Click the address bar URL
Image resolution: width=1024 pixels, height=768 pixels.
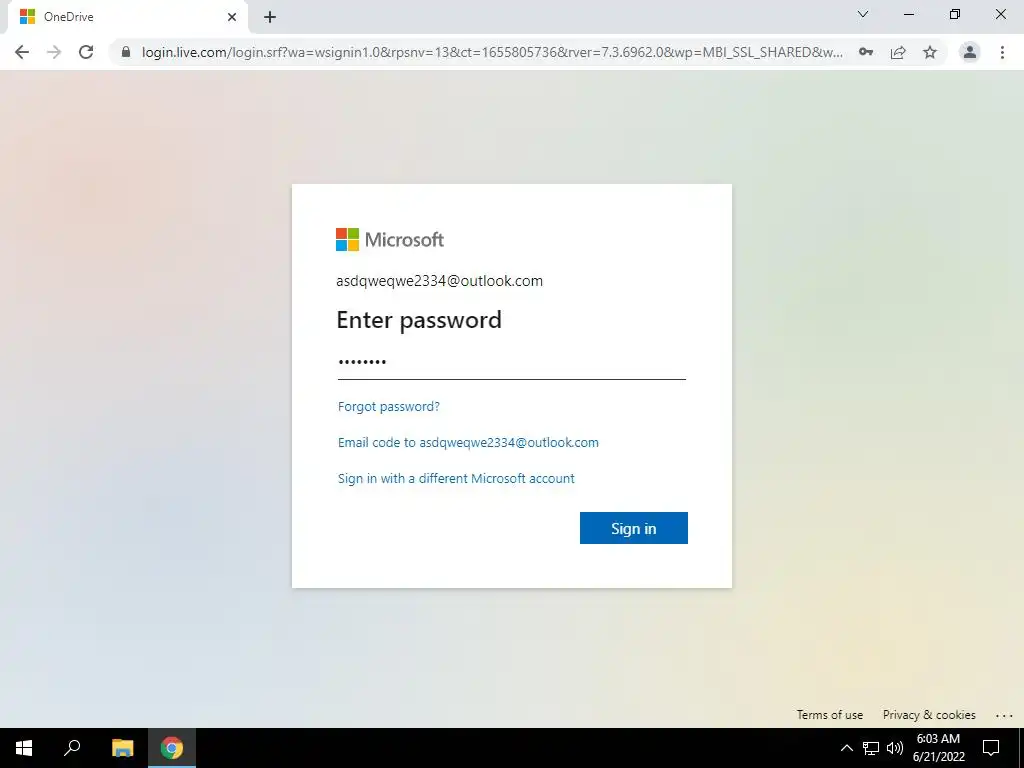[492, 52]
